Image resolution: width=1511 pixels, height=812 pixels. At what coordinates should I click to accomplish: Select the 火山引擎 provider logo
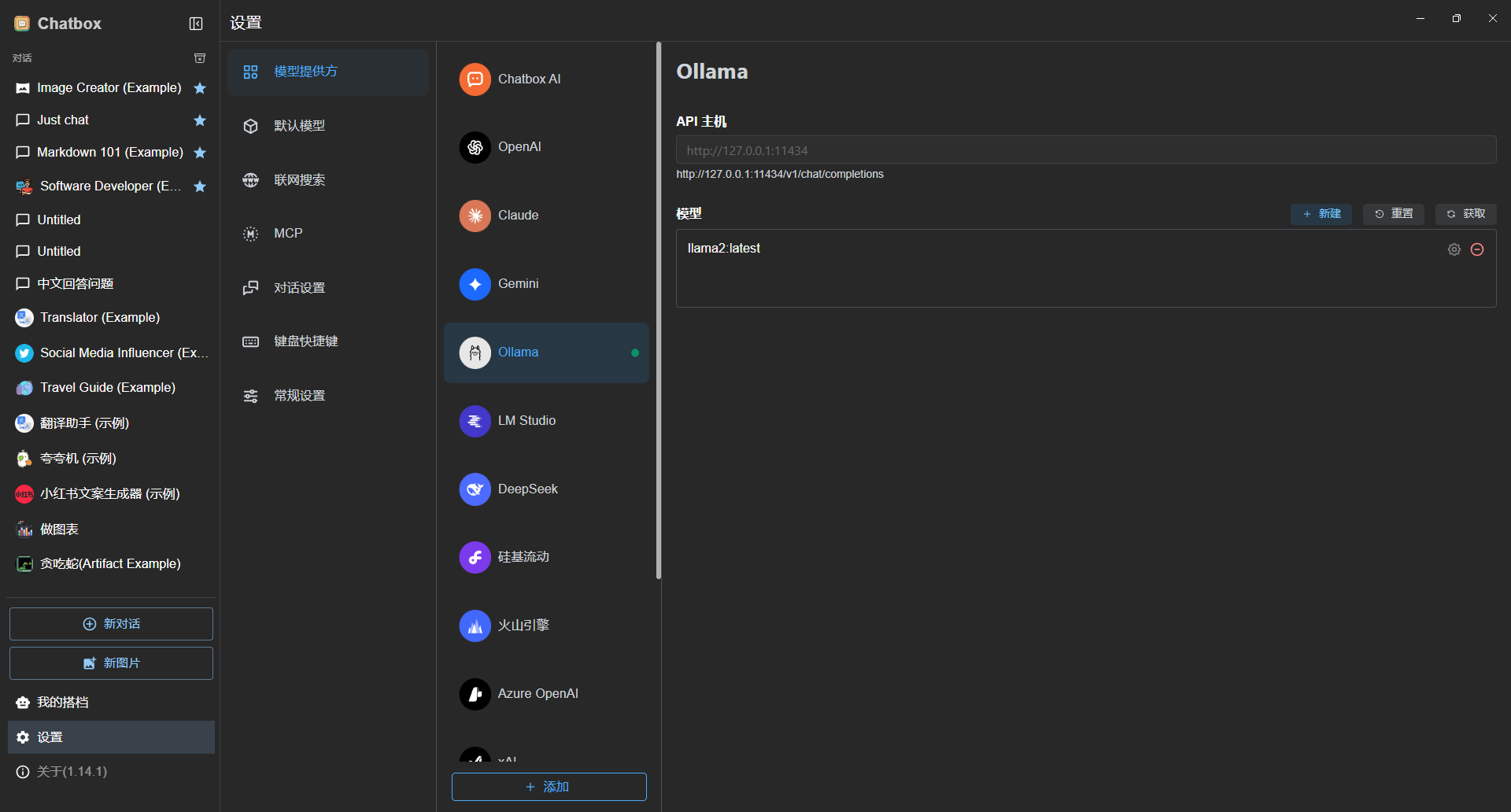475,626
